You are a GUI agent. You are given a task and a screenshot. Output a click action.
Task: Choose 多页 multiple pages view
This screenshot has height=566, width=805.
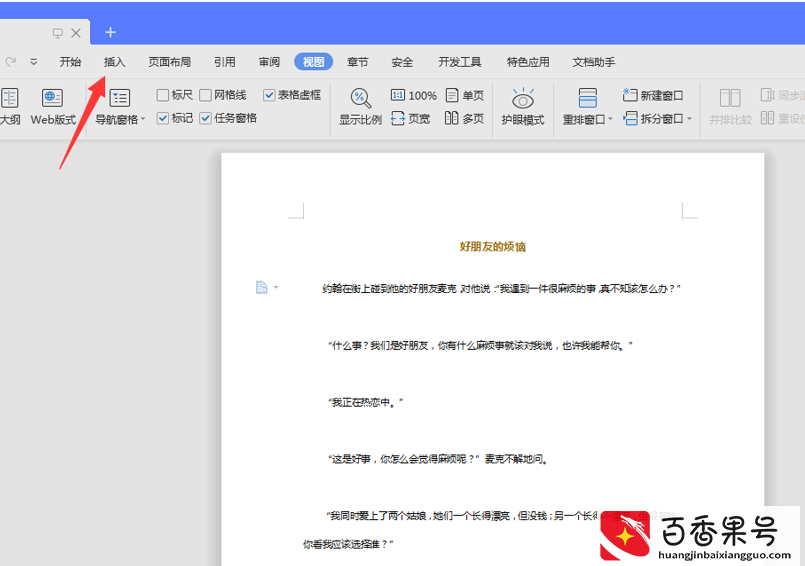tap(465, 119)
